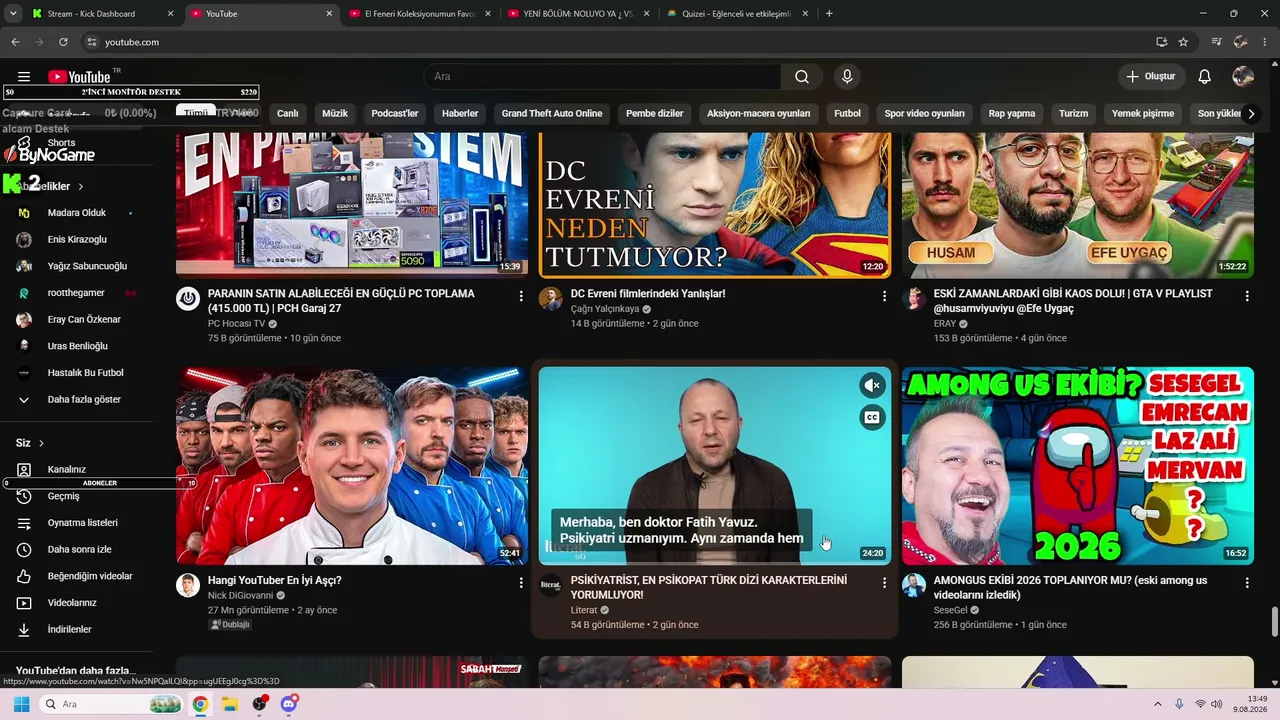
Task: Open Kanalınız icon in sidebar
Action: (24, 470)
